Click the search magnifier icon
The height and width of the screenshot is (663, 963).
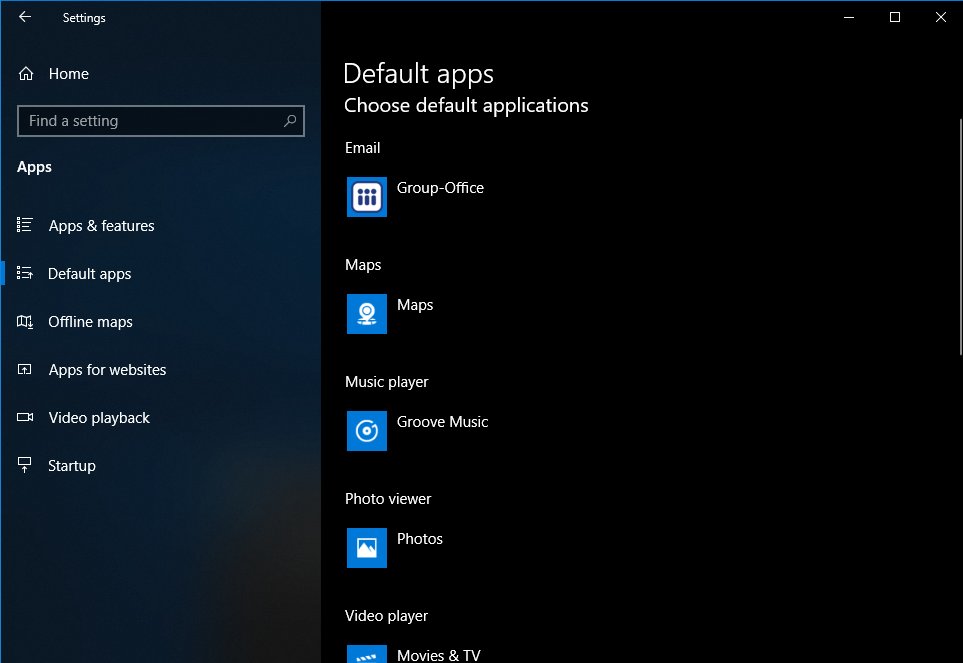290,121
